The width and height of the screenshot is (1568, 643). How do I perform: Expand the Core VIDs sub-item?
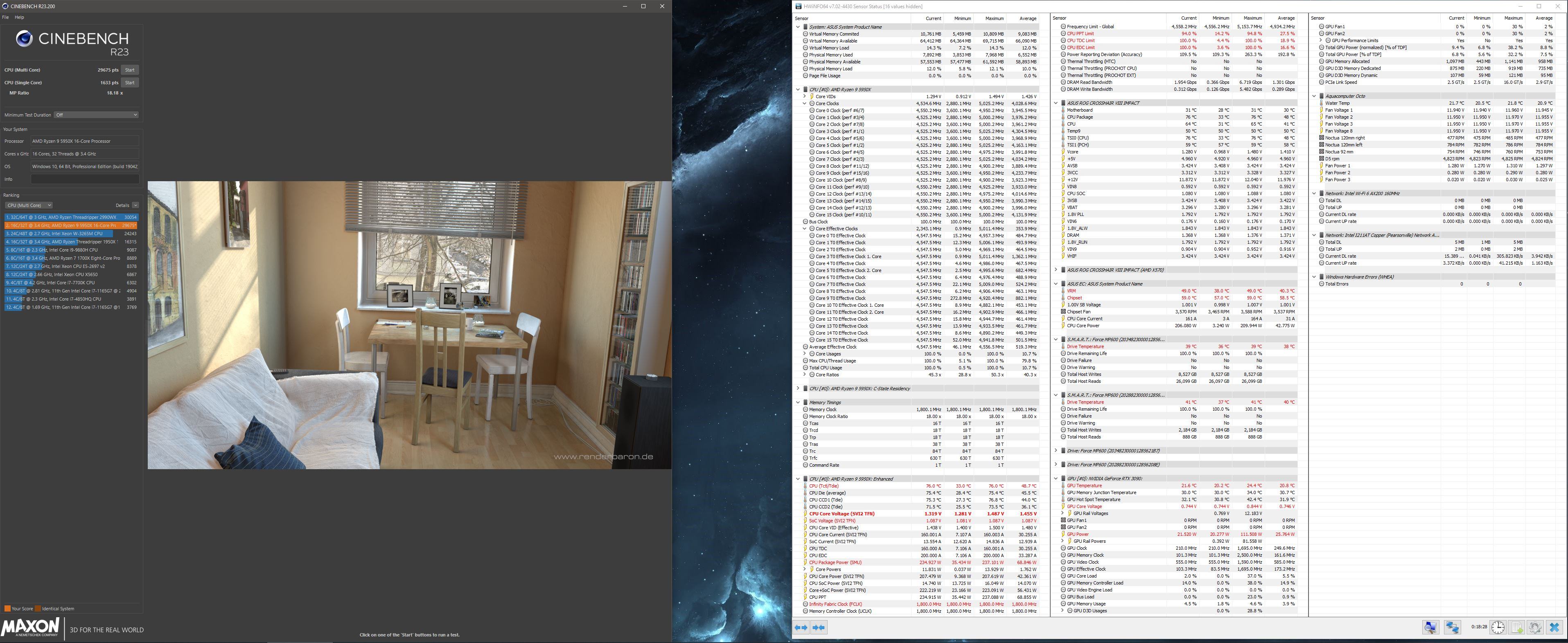pyautogui.click(x=805, y=96)
